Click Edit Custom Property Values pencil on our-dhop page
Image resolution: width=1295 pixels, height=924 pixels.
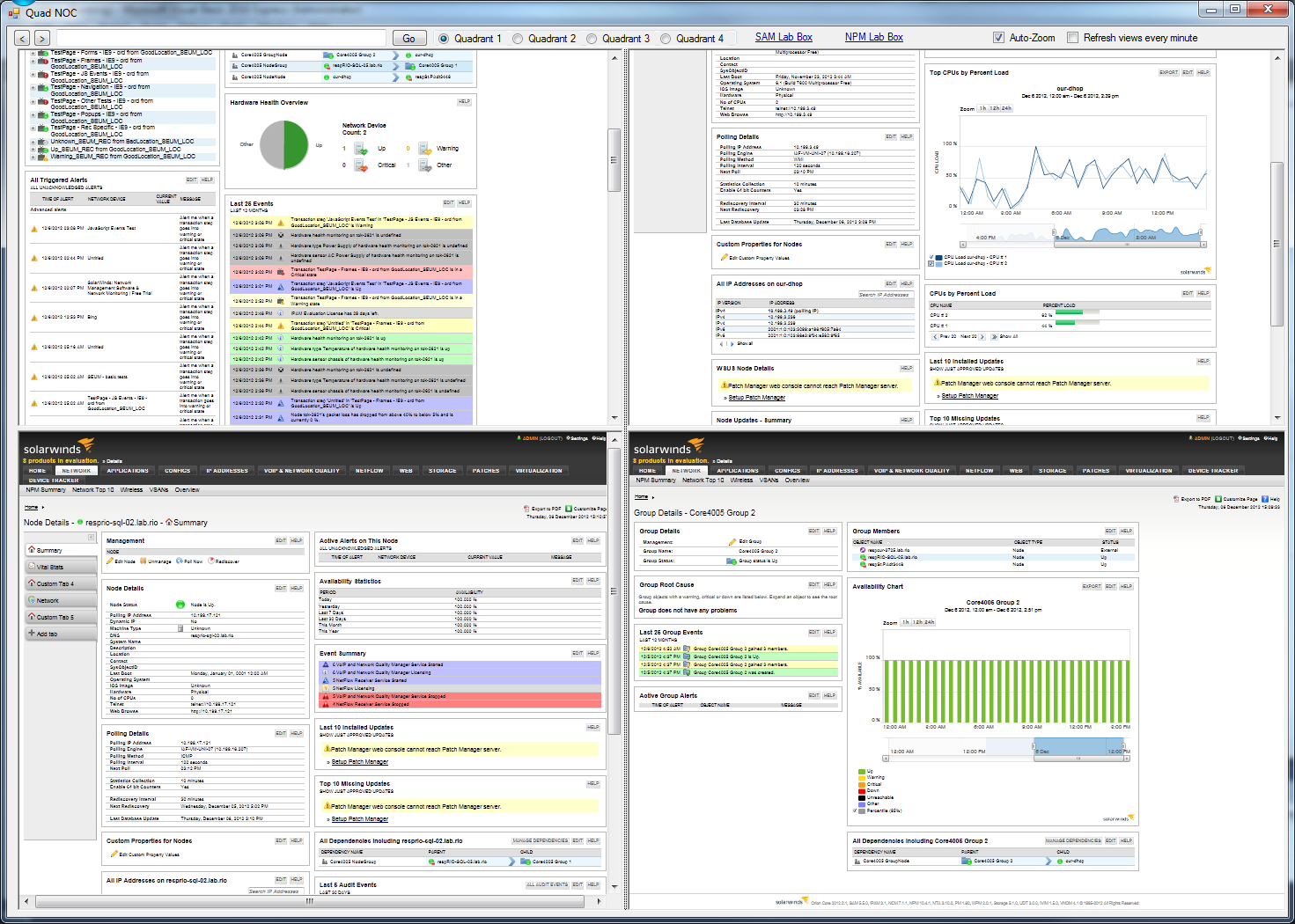tap(724, 258)
